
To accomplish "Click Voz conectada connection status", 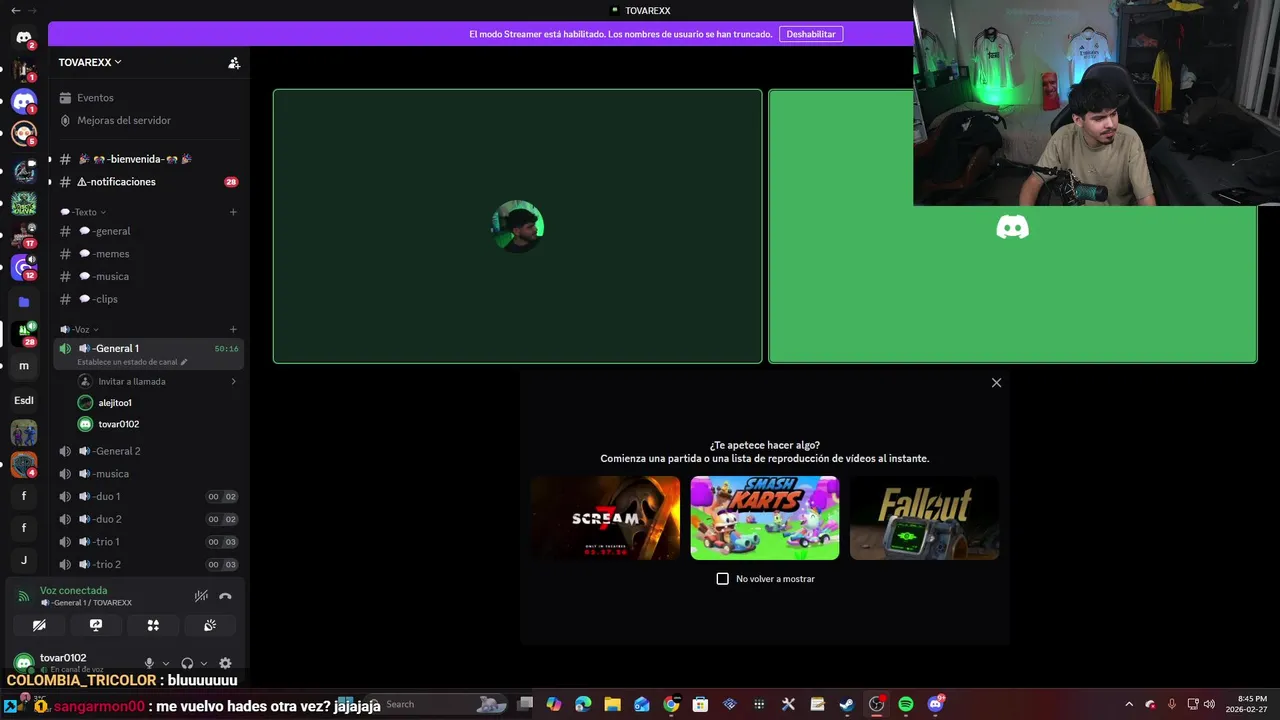I will point(73,591).
